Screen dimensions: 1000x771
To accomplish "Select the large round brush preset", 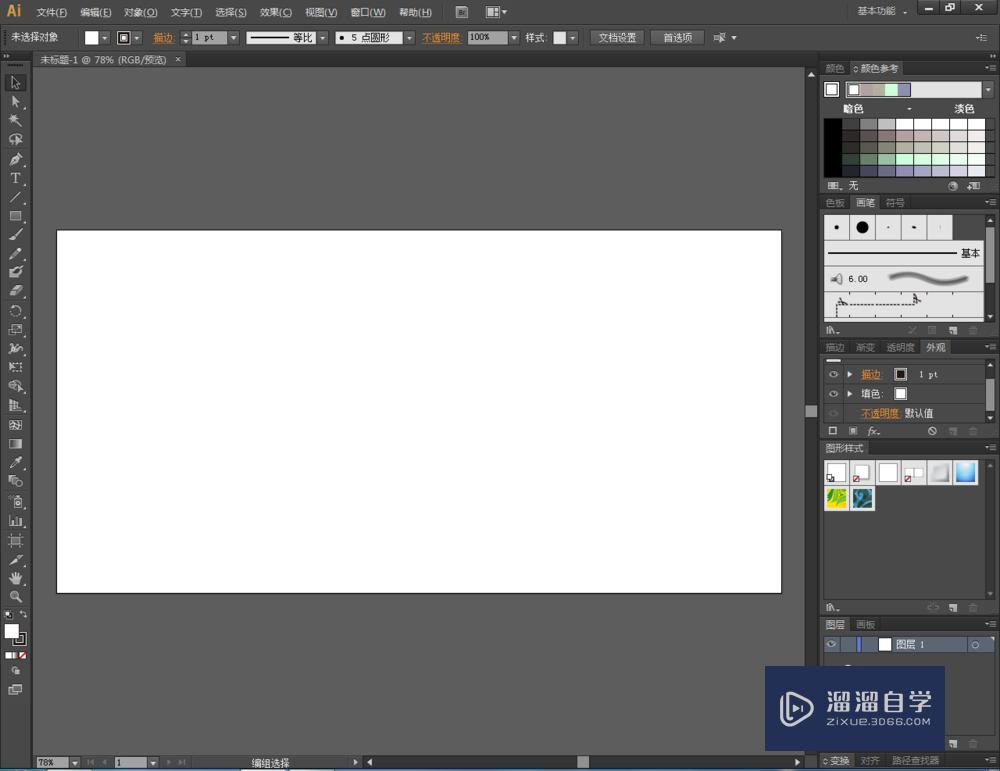I will click(x=862, y=227).
